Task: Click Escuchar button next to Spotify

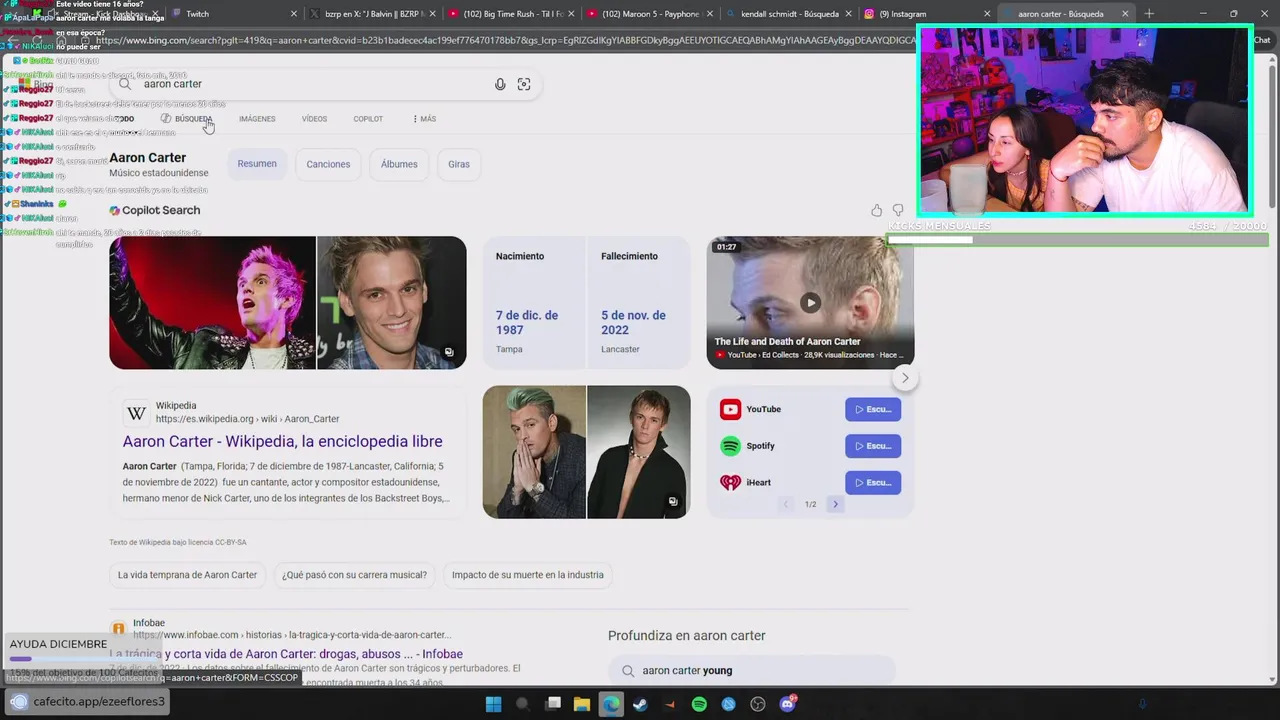Action: [873, 446]
